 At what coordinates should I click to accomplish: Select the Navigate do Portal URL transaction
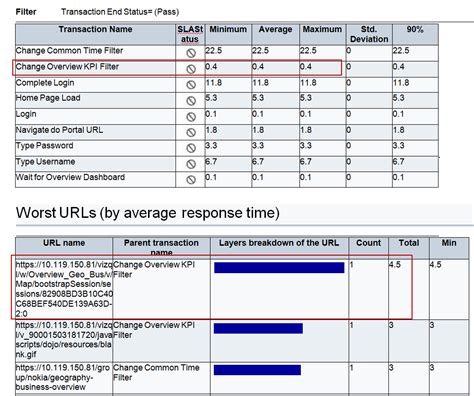click(x=59, y=130)
